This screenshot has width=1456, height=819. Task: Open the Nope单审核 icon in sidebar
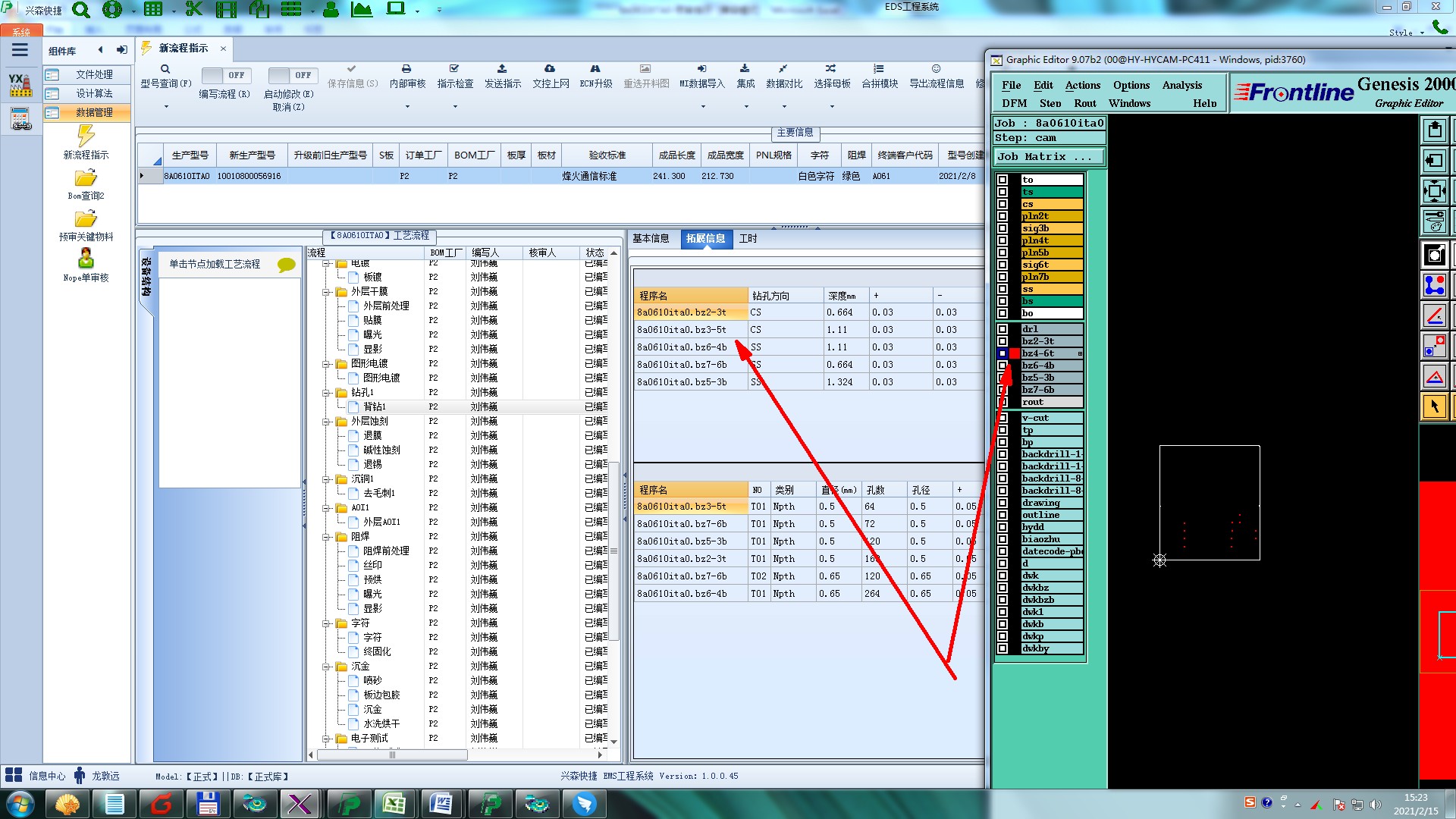[86, 259]
